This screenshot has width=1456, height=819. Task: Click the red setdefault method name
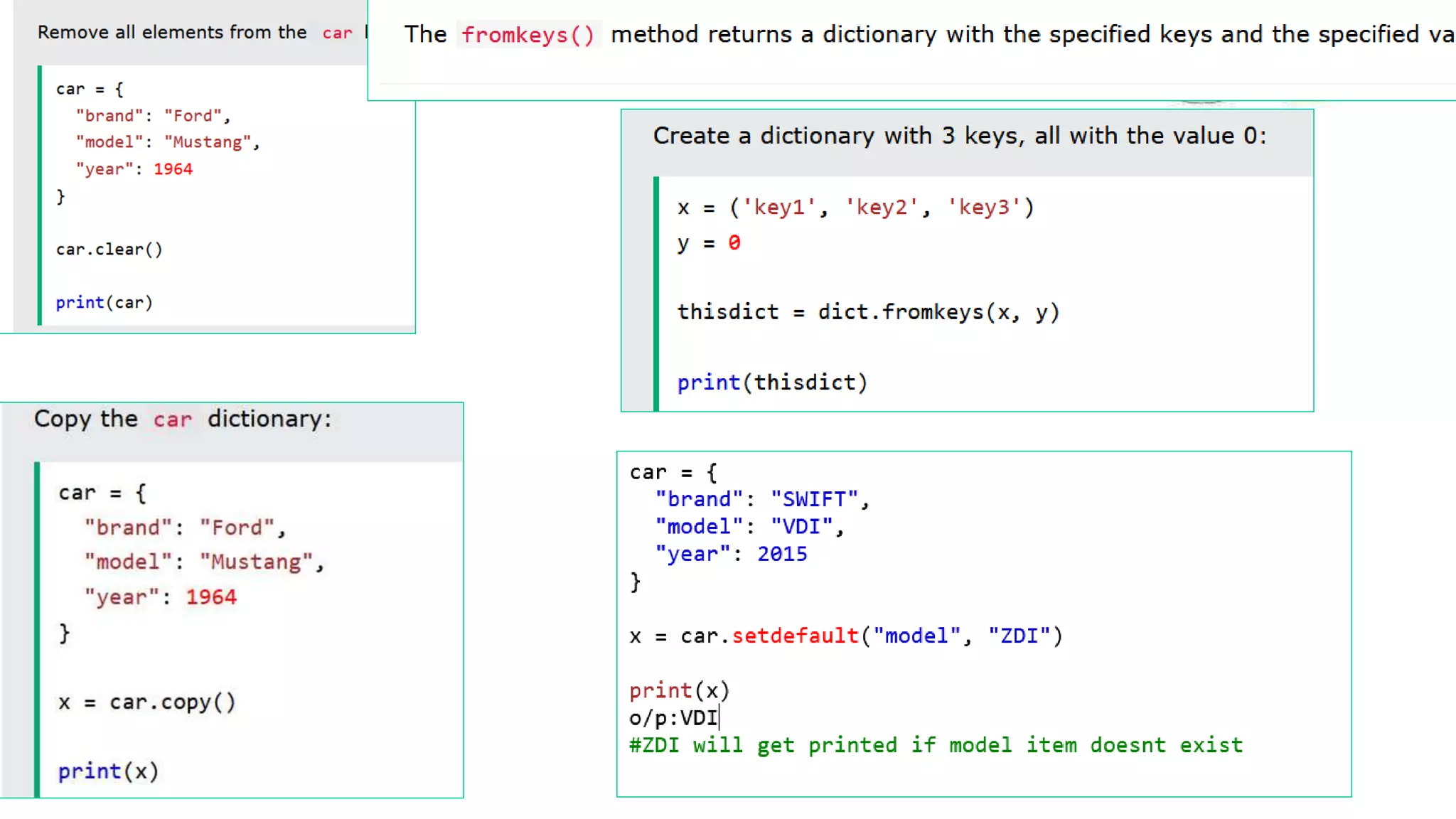[795, 636]
